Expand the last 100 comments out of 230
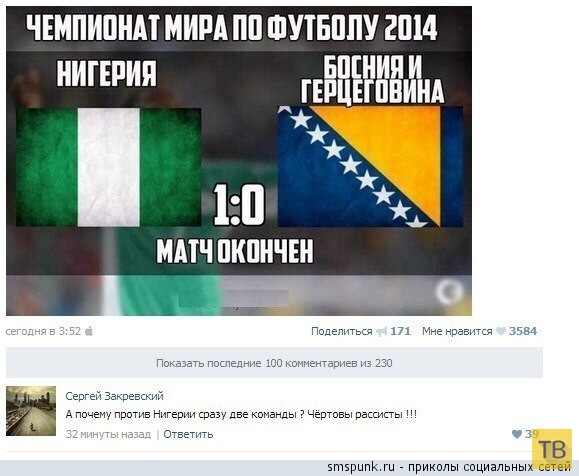 pos(274,363)
